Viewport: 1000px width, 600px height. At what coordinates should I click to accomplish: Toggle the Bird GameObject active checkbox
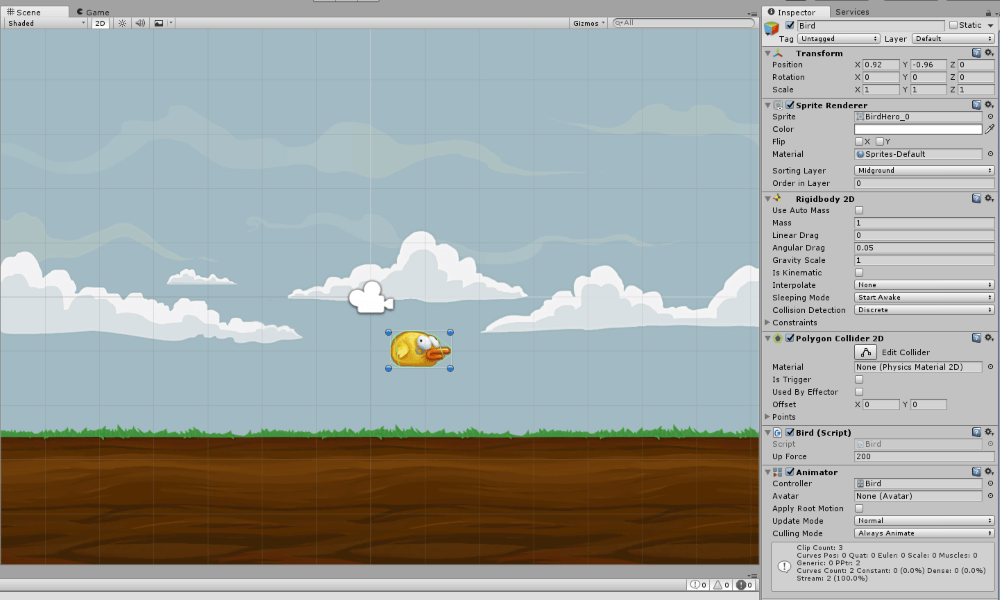(790, 26)
